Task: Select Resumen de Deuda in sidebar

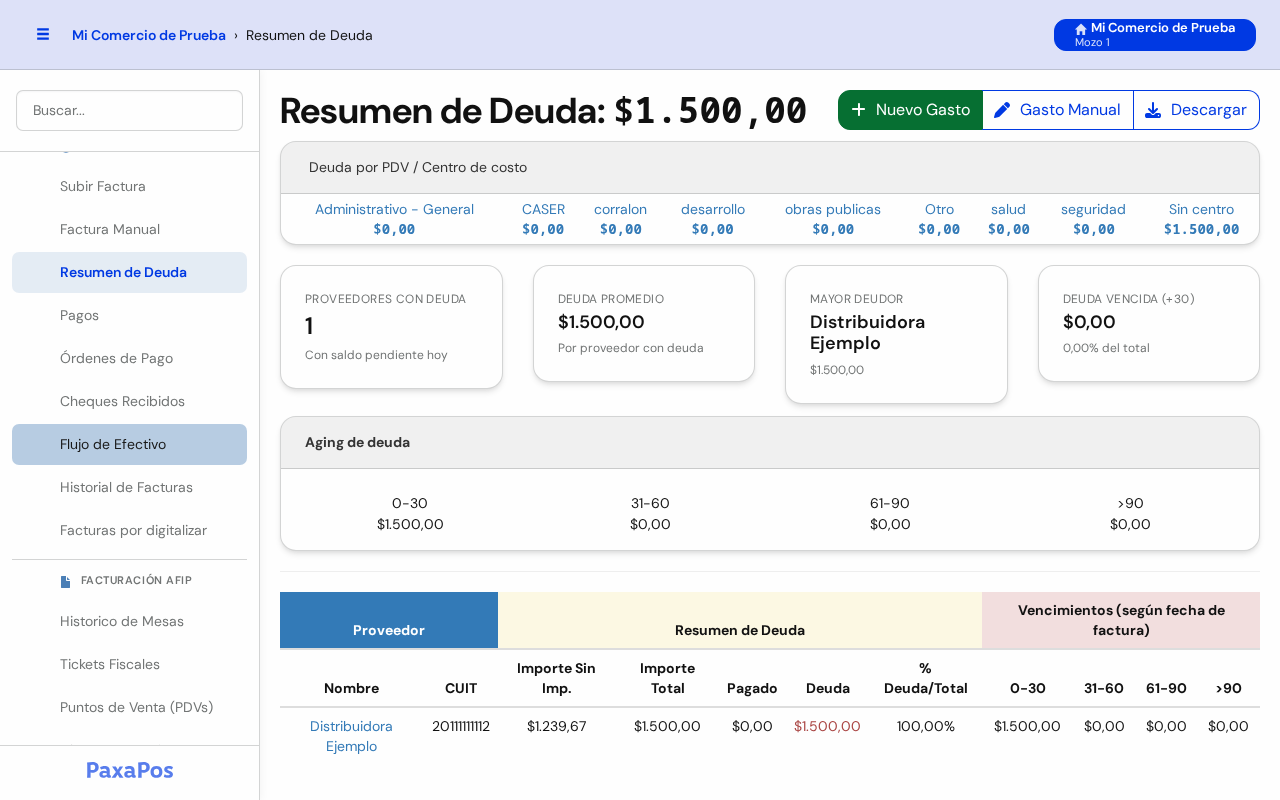Action: pos(129,272)
